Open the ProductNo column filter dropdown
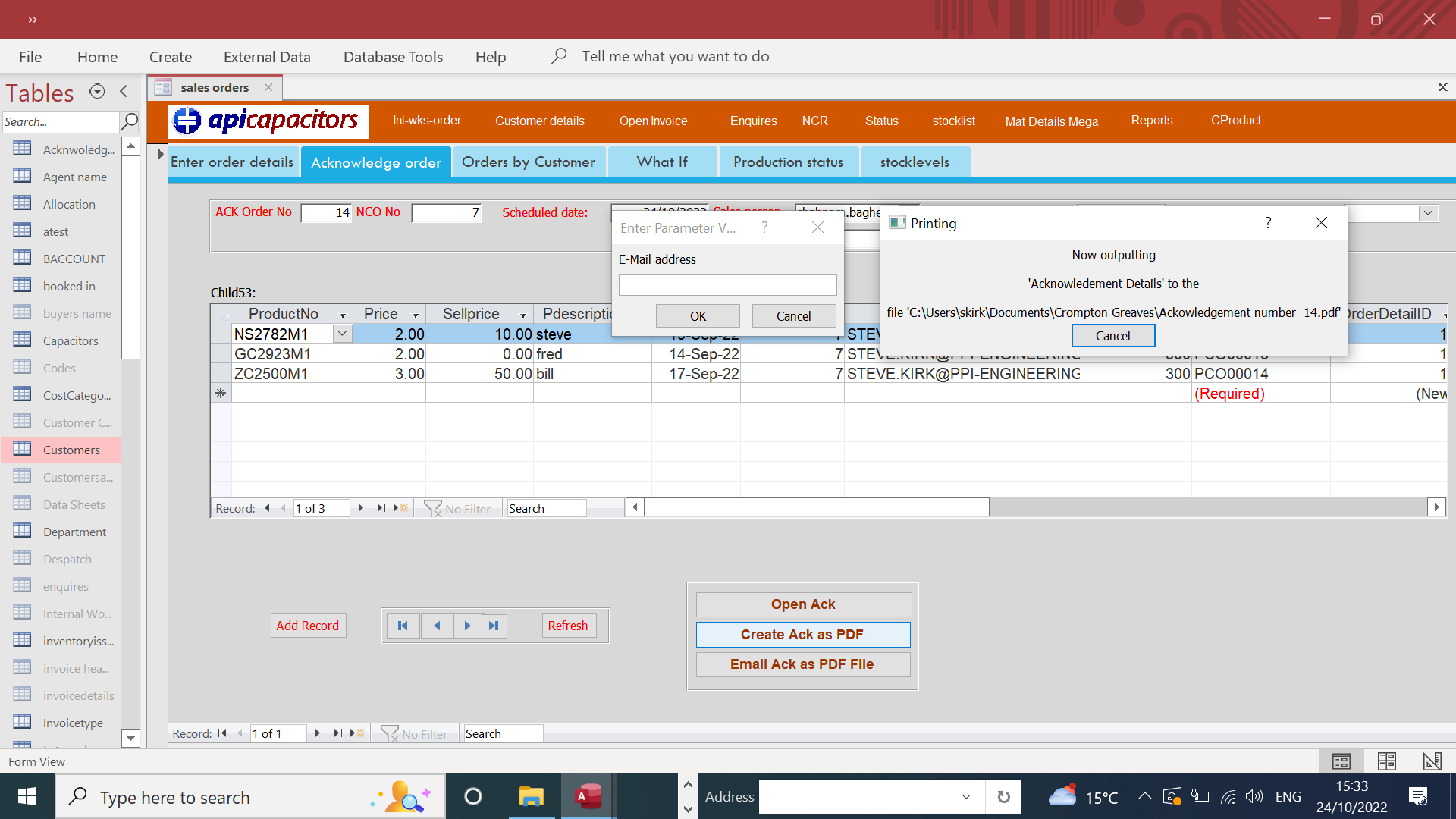 point(343,315)
